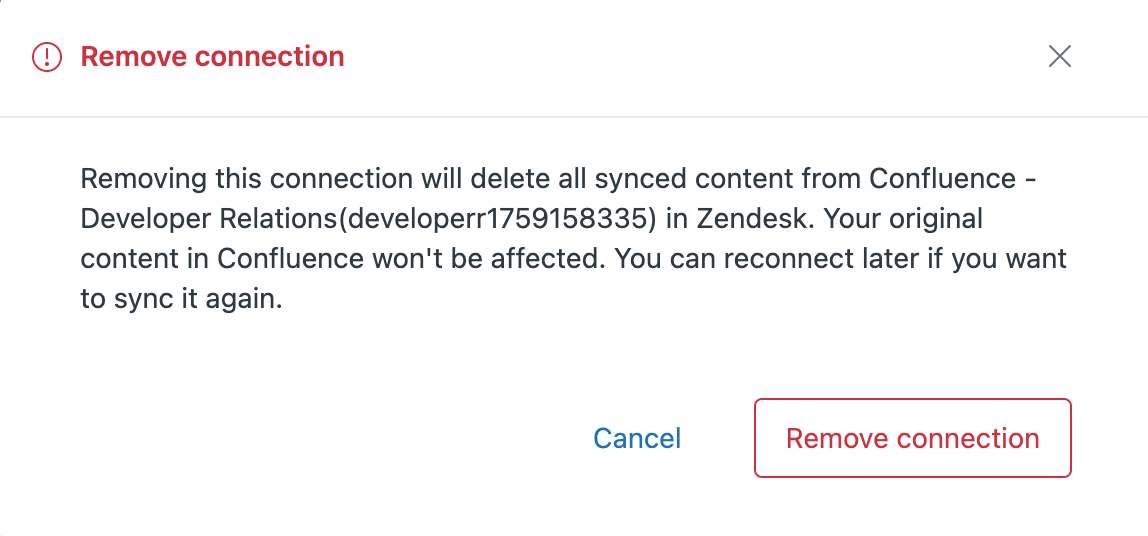Close the dialog with the X icon
This screenshot has height=536, width=1148.
(1060, 56)
